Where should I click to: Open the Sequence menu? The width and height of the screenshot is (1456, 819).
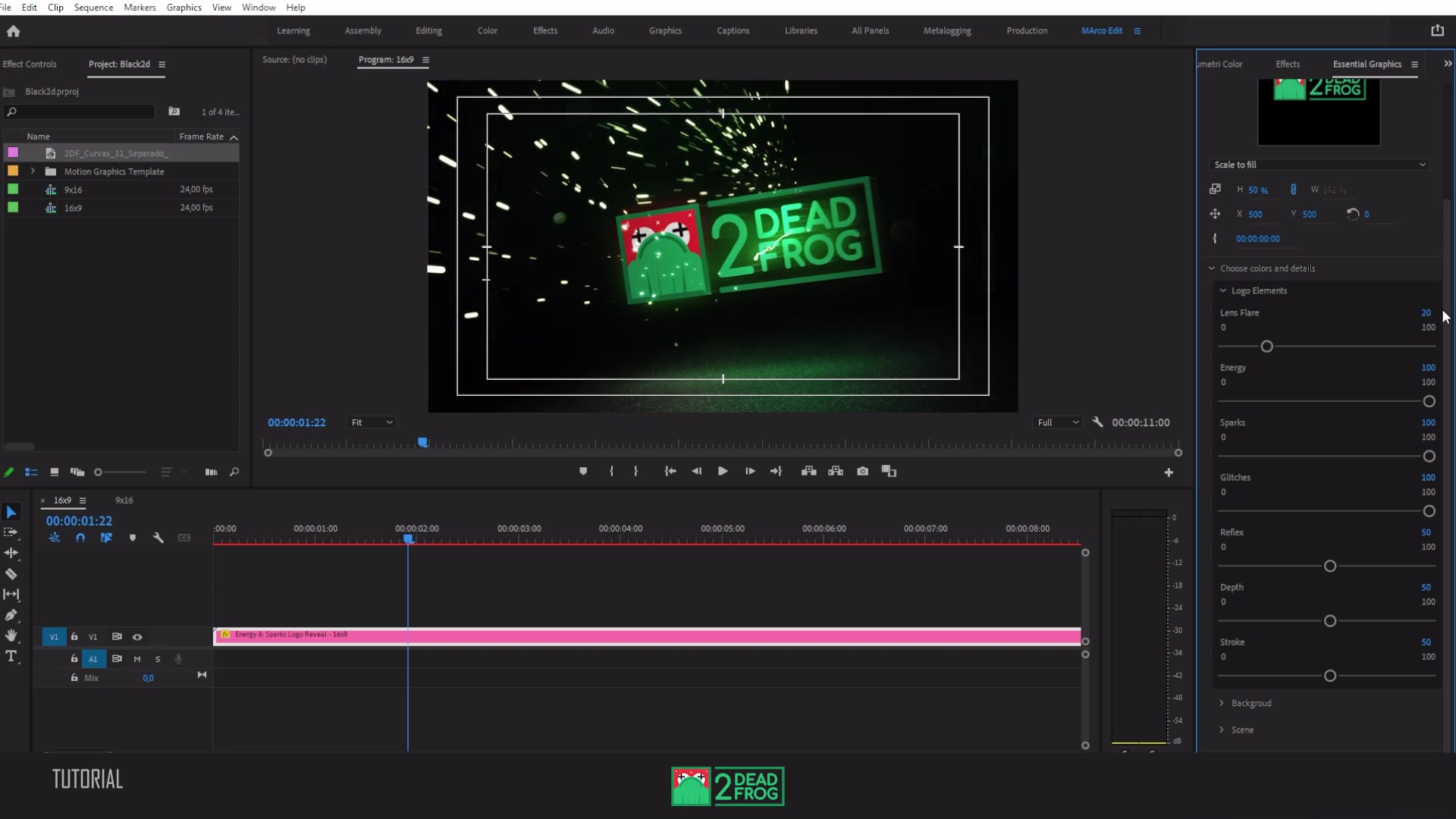(x=93, y=8)
